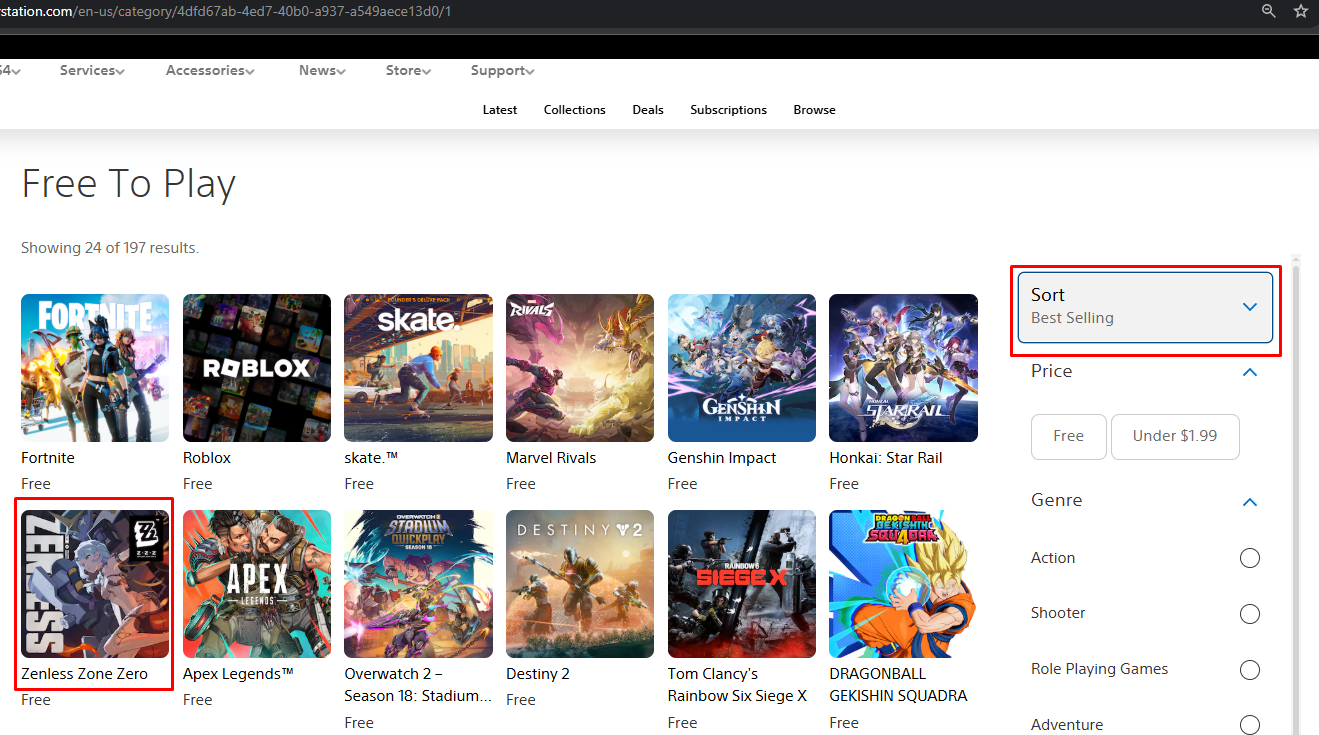The height and width of the screenshot is (735, 1319).
Task: Go to the Latest store tab
Action: click(x=500, y=110)
